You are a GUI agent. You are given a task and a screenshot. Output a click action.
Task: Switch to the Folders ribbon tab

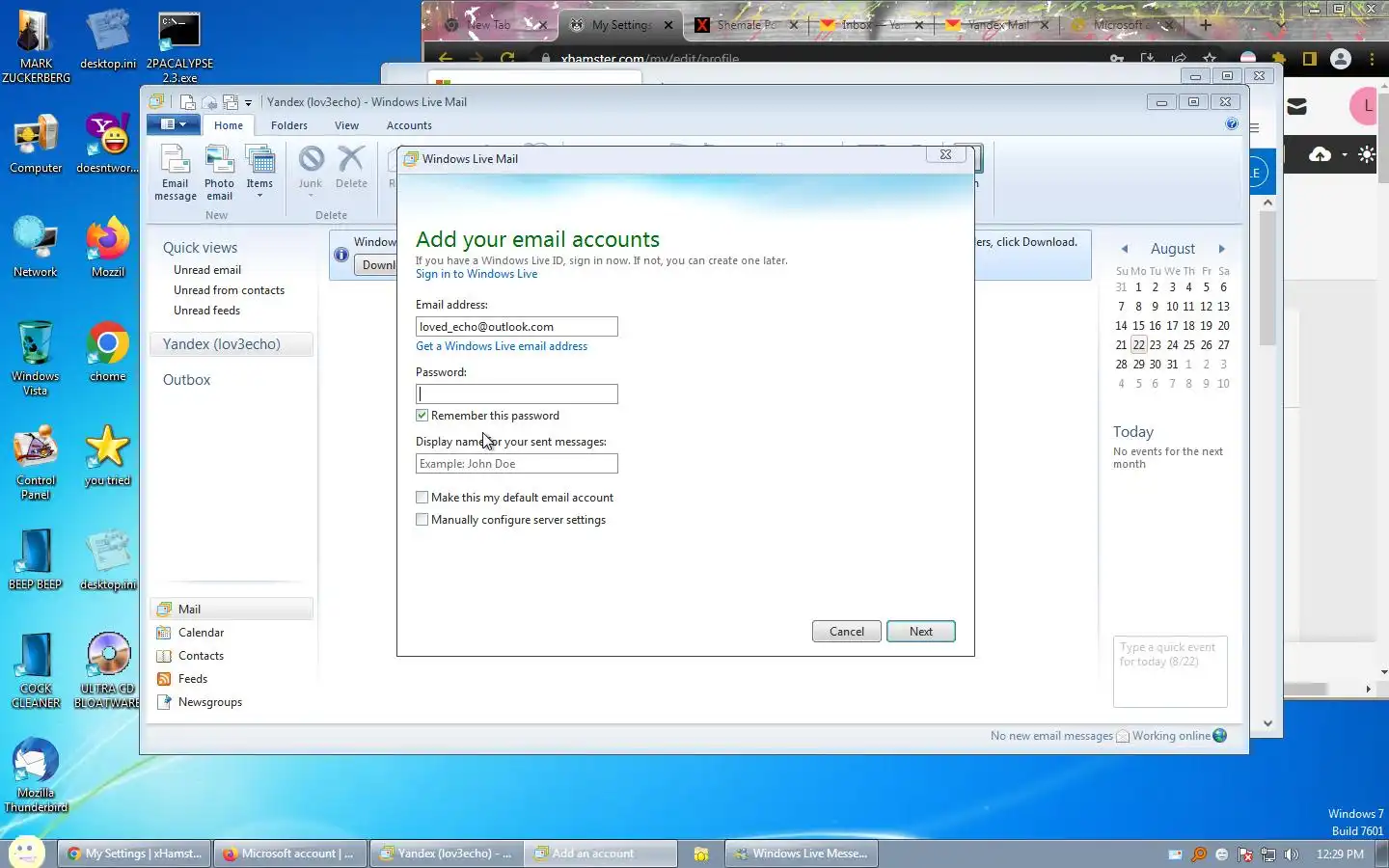pyautogui.click(x=289, y=125)
